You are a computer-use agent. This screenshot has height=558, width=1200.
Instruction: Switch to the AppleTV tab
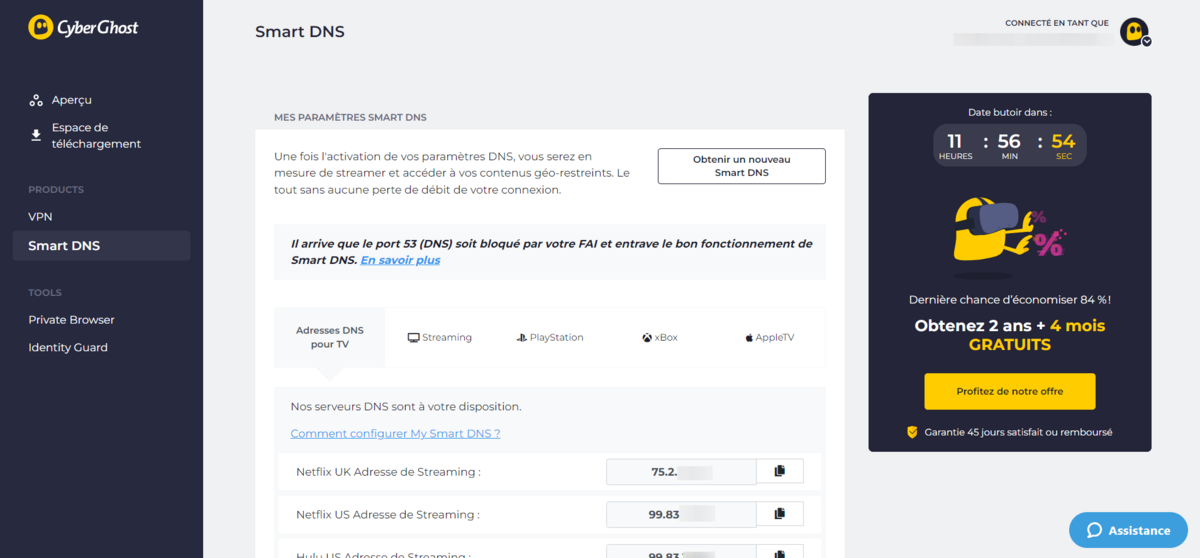(x=770, y=338)
